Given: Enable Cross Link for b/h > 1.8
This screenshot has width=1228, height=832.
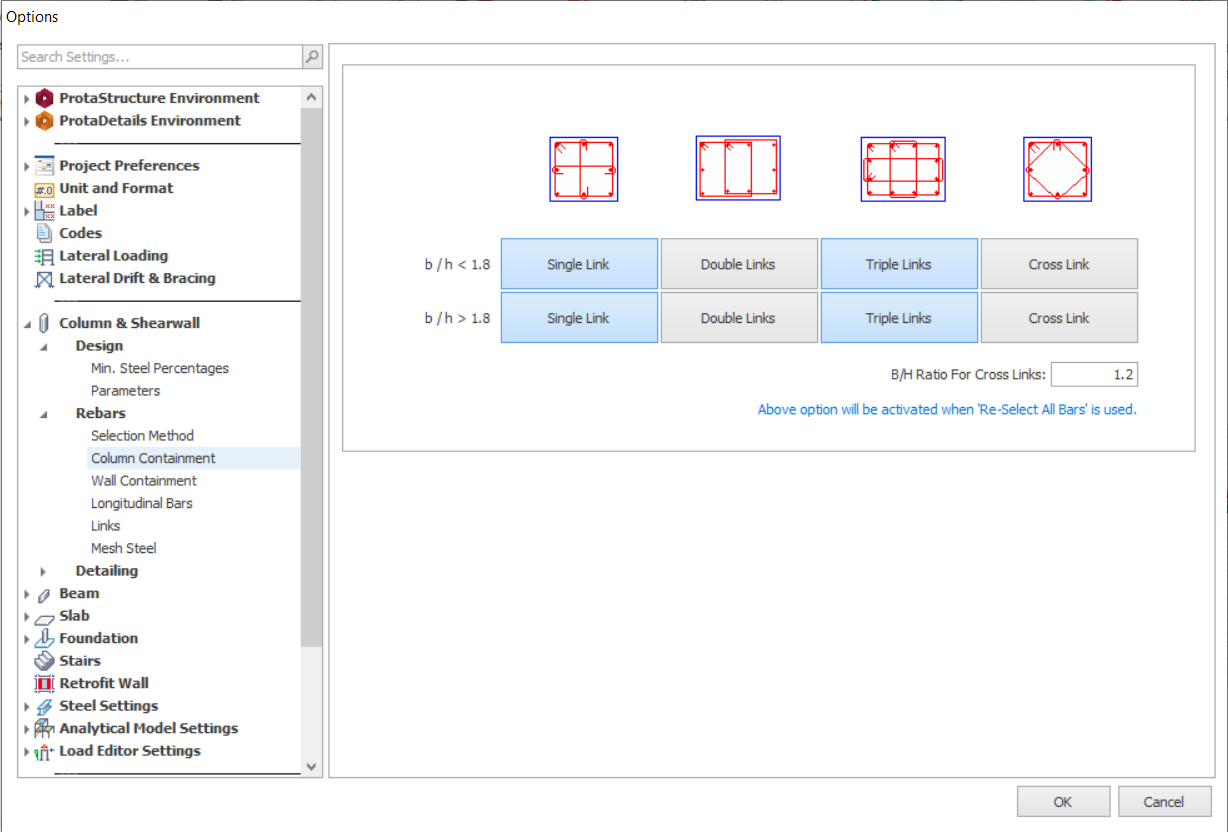Looking at the screenshot, I should coord(1058,318).
